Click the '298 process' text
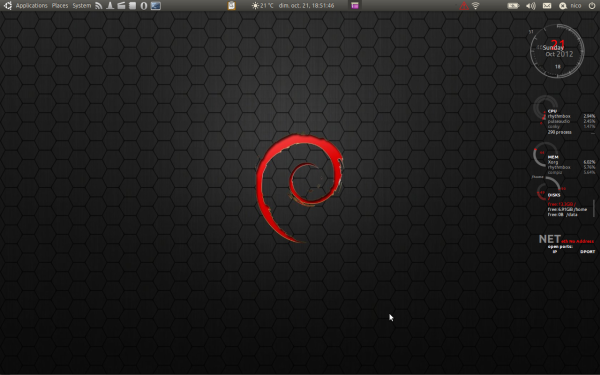 click(x=559, y=132)
